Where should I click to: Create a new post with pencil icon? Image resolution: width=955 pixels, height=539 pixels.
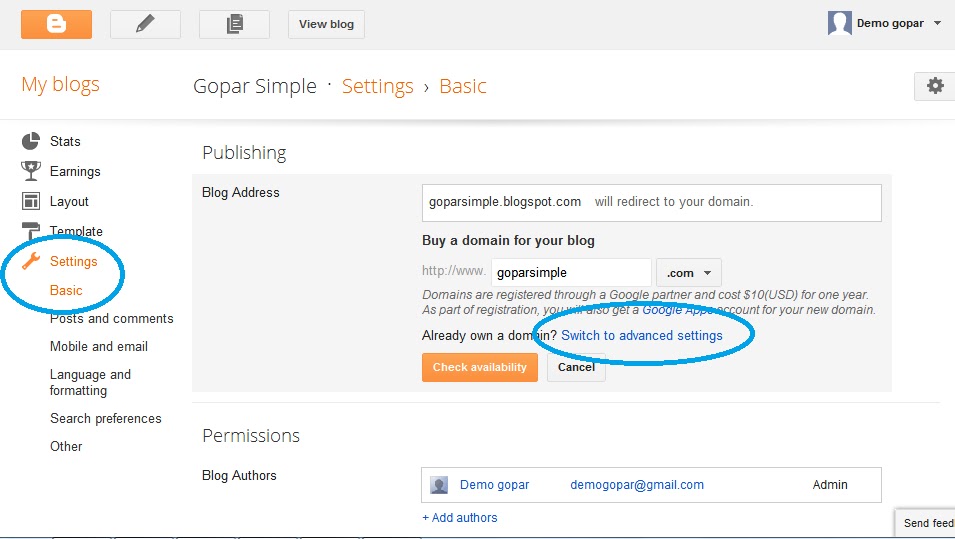point(145,24)
